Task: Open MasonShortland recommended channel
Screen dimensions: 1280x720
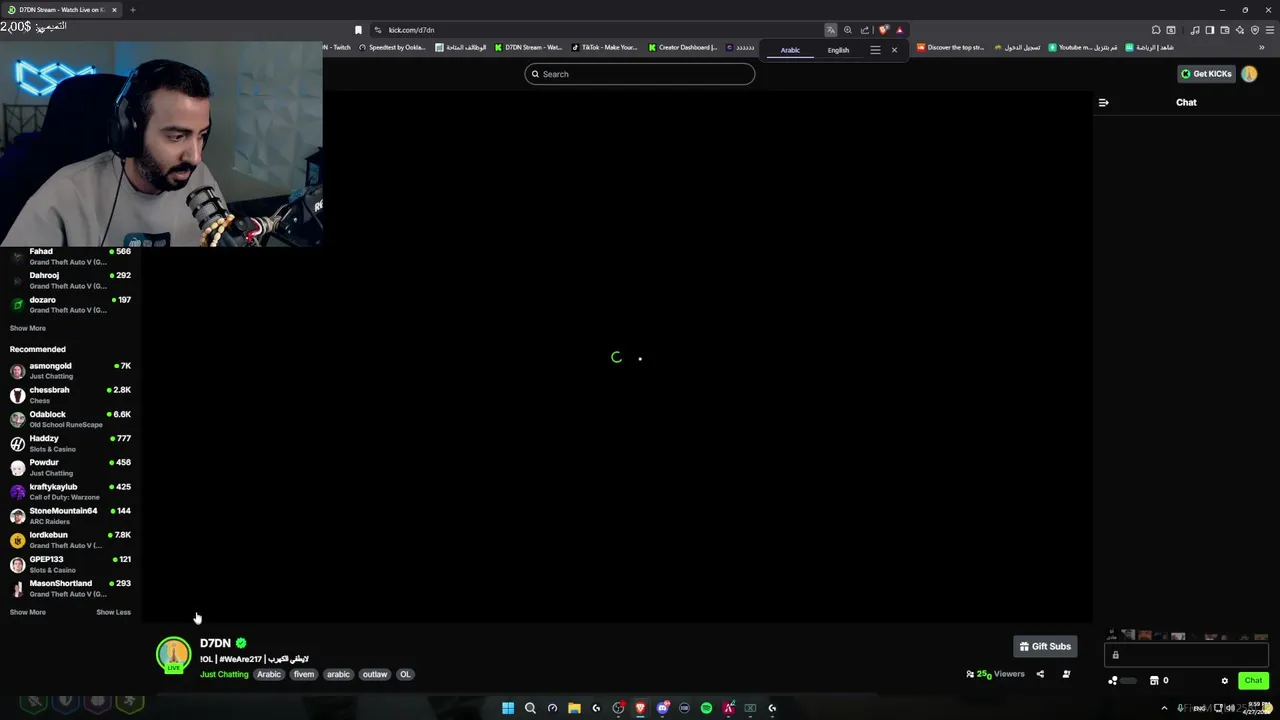Action: coord(70,588)
